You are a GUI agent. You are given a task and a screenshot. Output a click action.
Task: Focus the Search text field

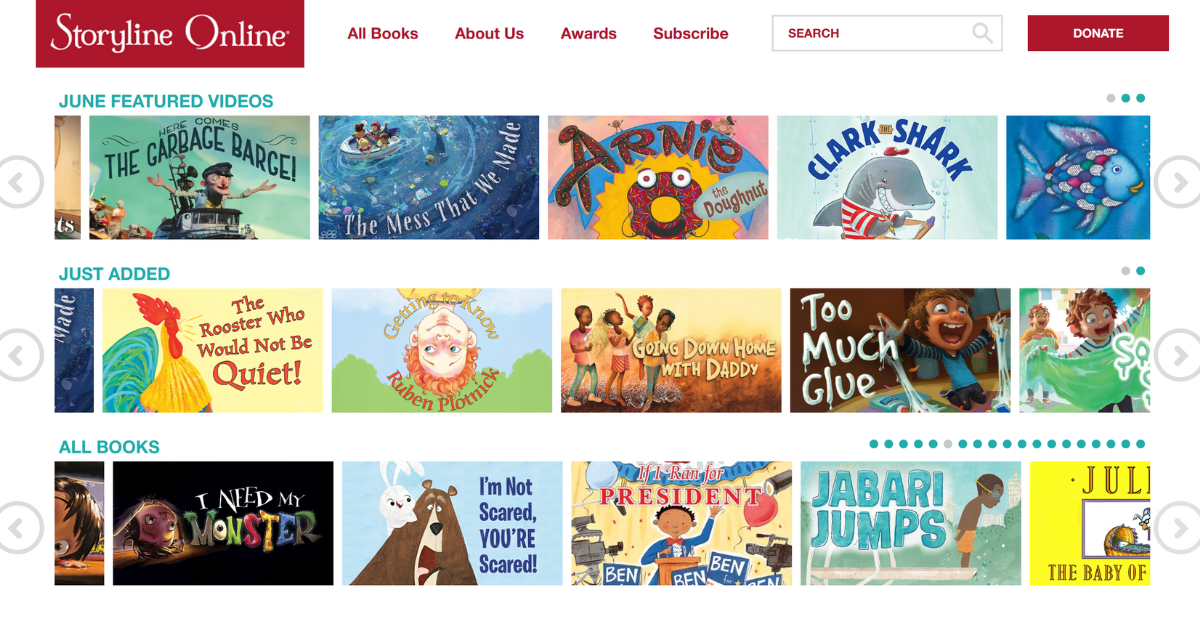point(887,33)
